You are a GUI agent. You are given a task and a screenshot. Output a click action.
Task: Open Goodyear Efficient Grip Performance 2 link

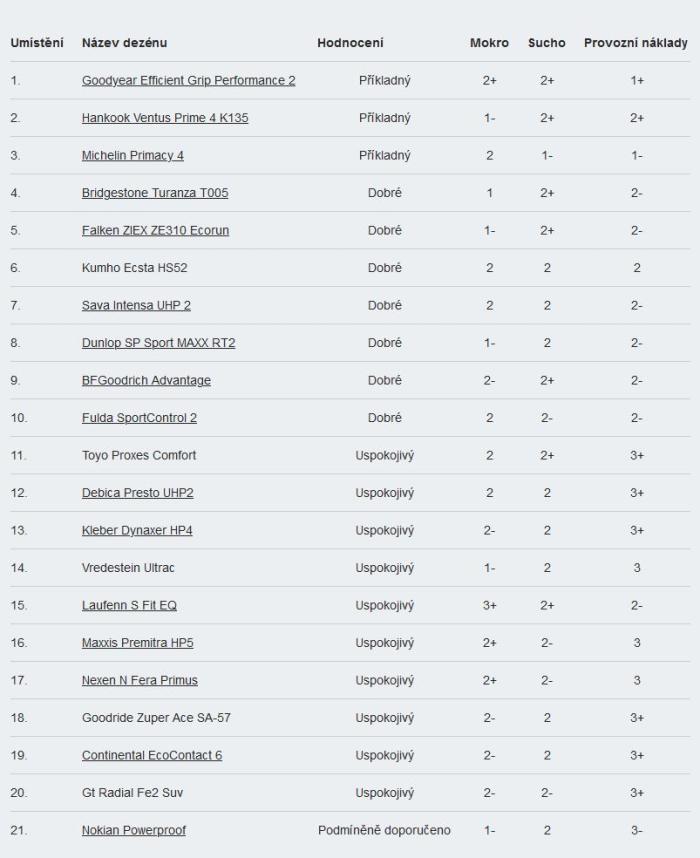tap(188, 80)
